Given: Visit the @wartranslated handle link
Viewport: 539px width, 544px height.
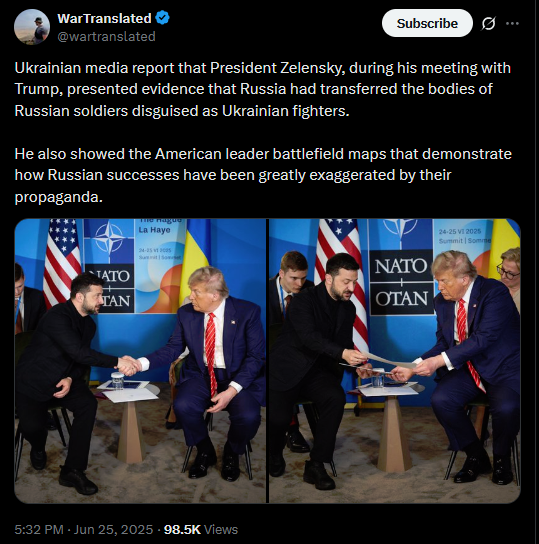Looking at the screenshot, I should pos(106,36).
